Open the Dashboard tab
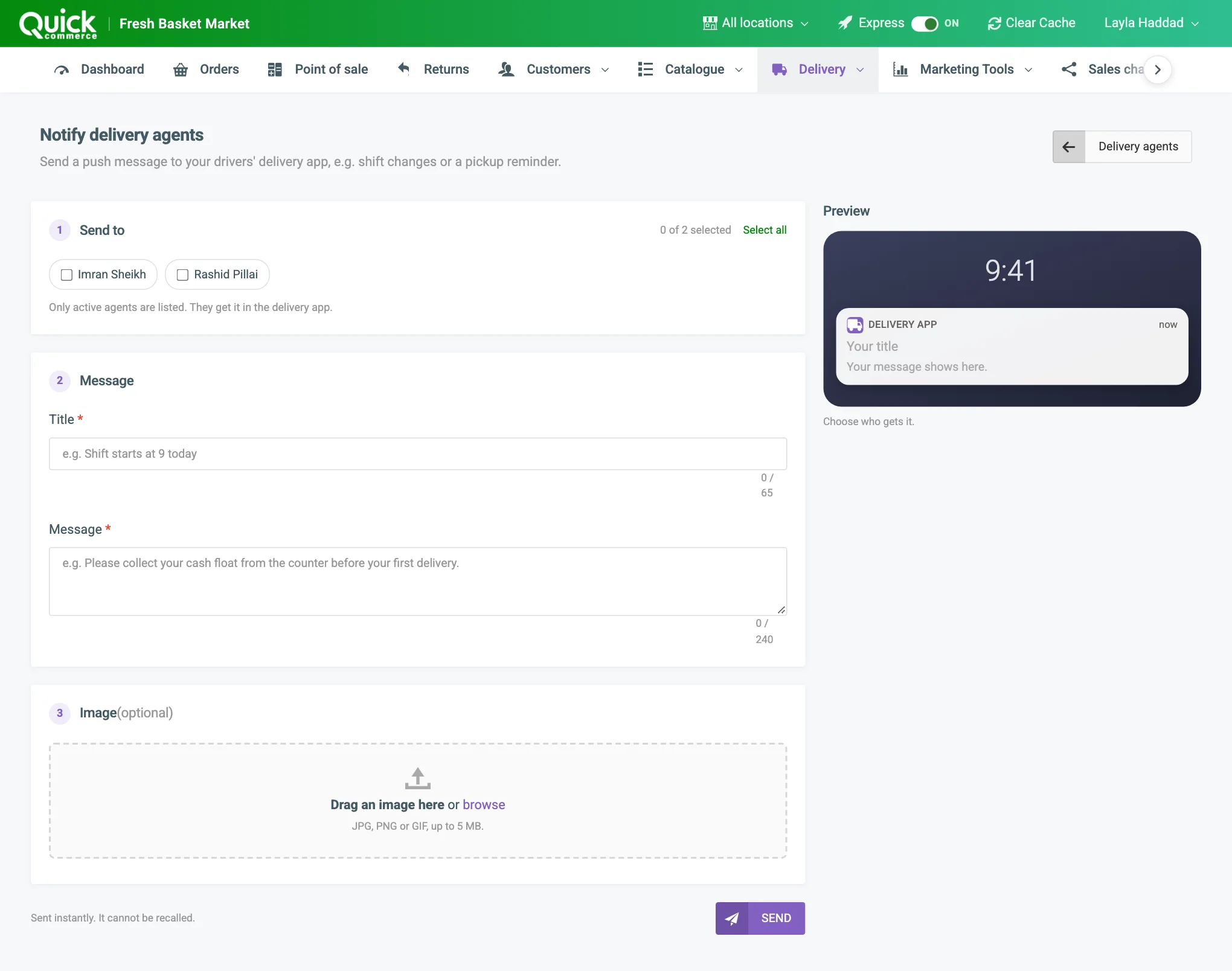The height and width of the screenshot is (971, 1232). [99, 69]
